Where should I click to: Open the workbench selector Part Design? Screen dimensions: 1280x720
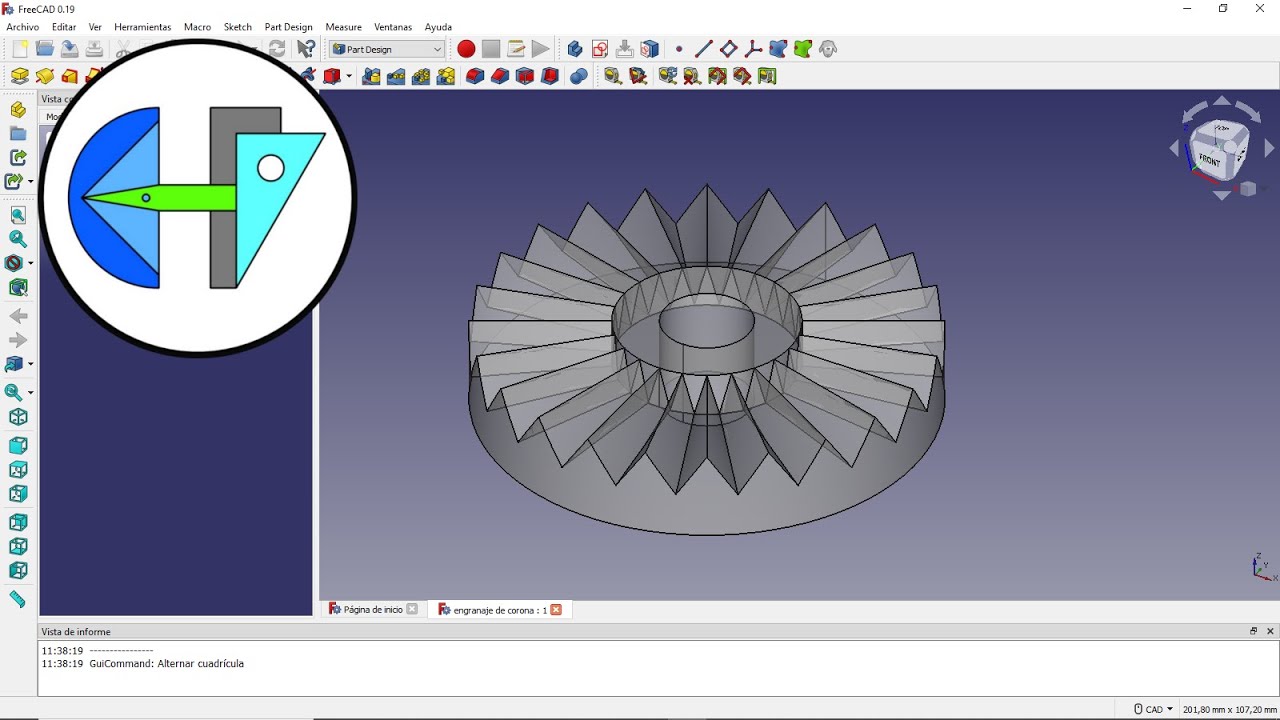387,49
